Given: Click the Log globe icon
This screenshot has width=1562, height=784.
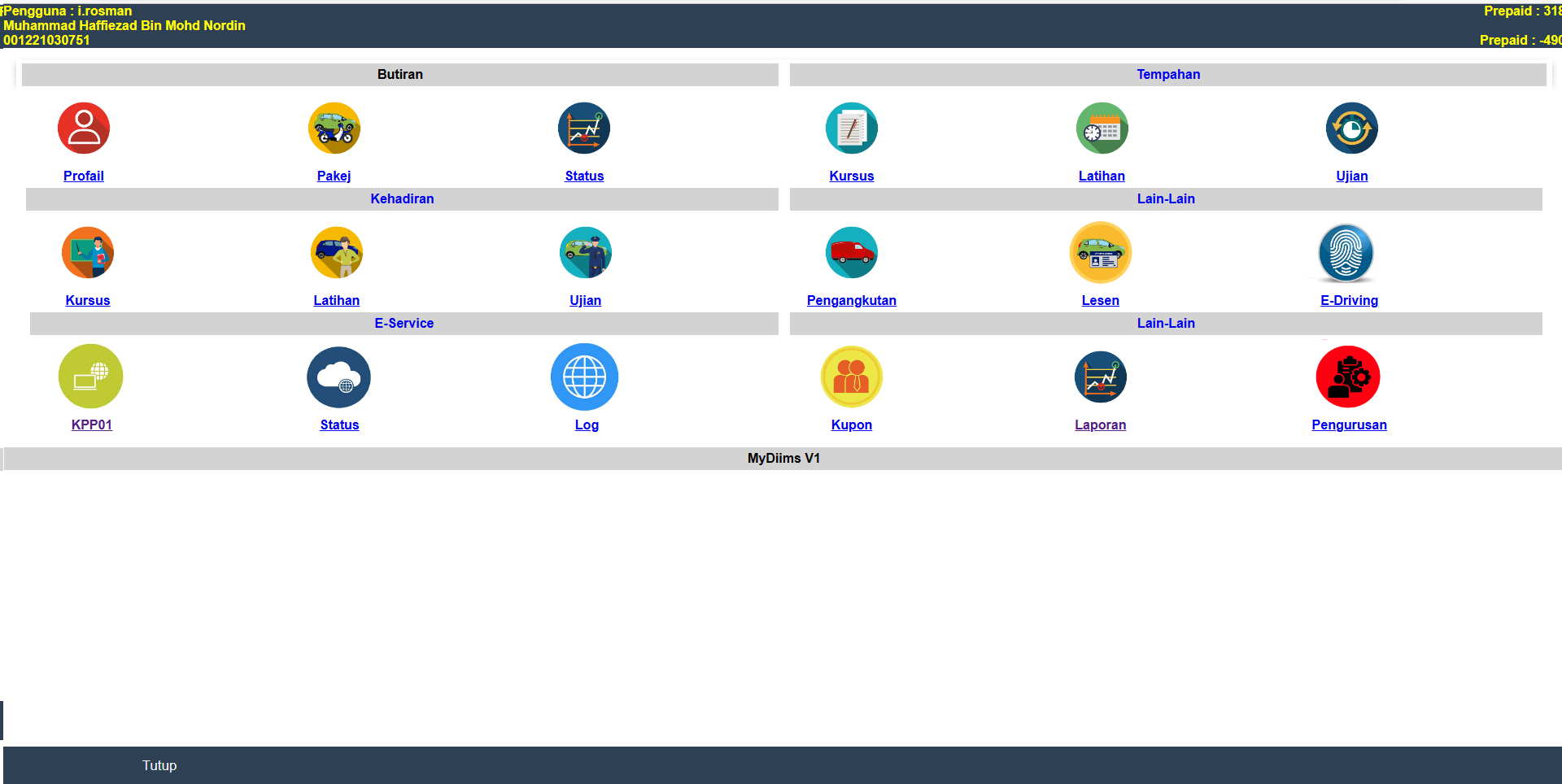Looking at the screenshot, I should (585, 377).
